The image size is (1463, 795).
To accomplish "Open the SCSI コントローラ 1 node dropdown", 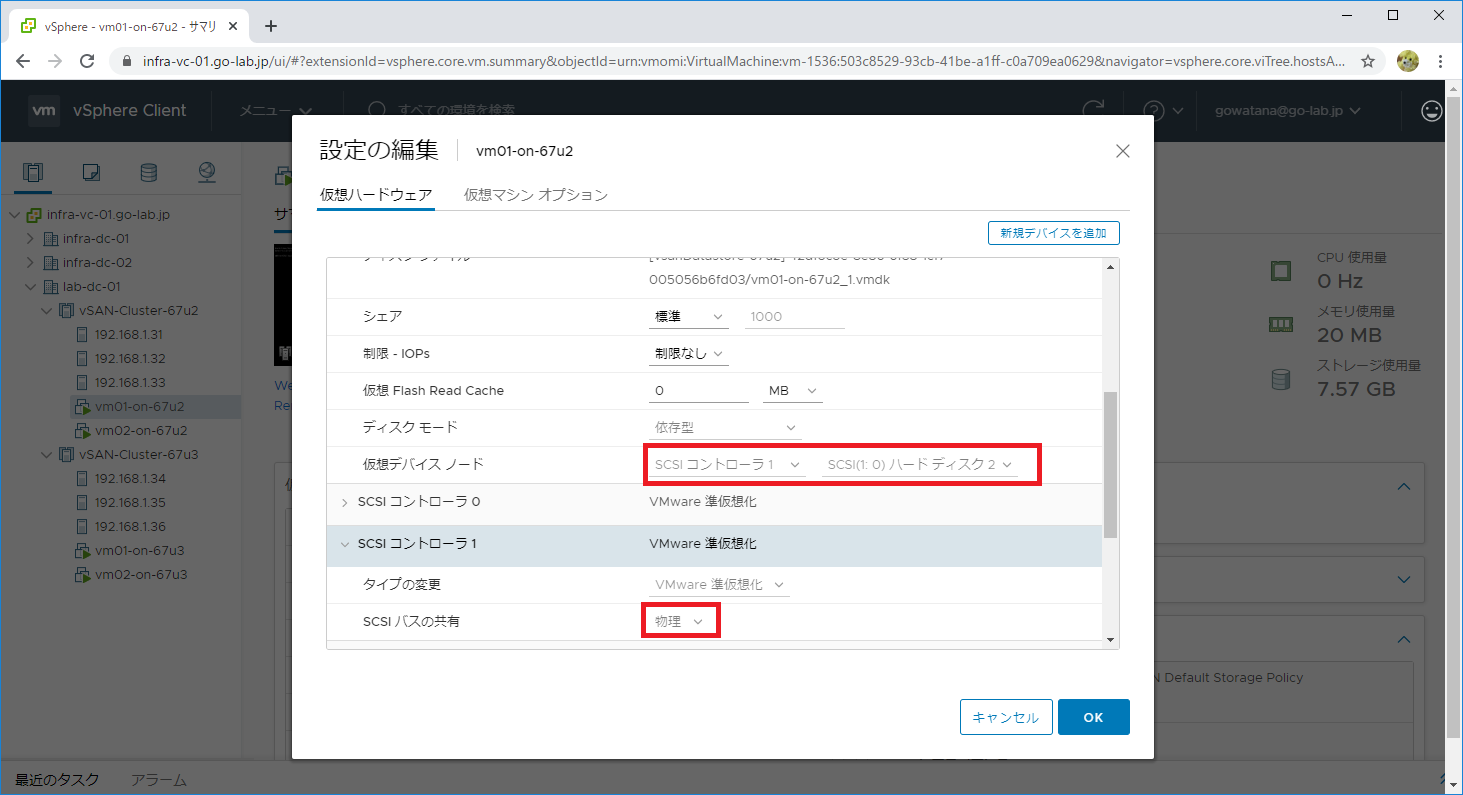I will coord(727,465).
